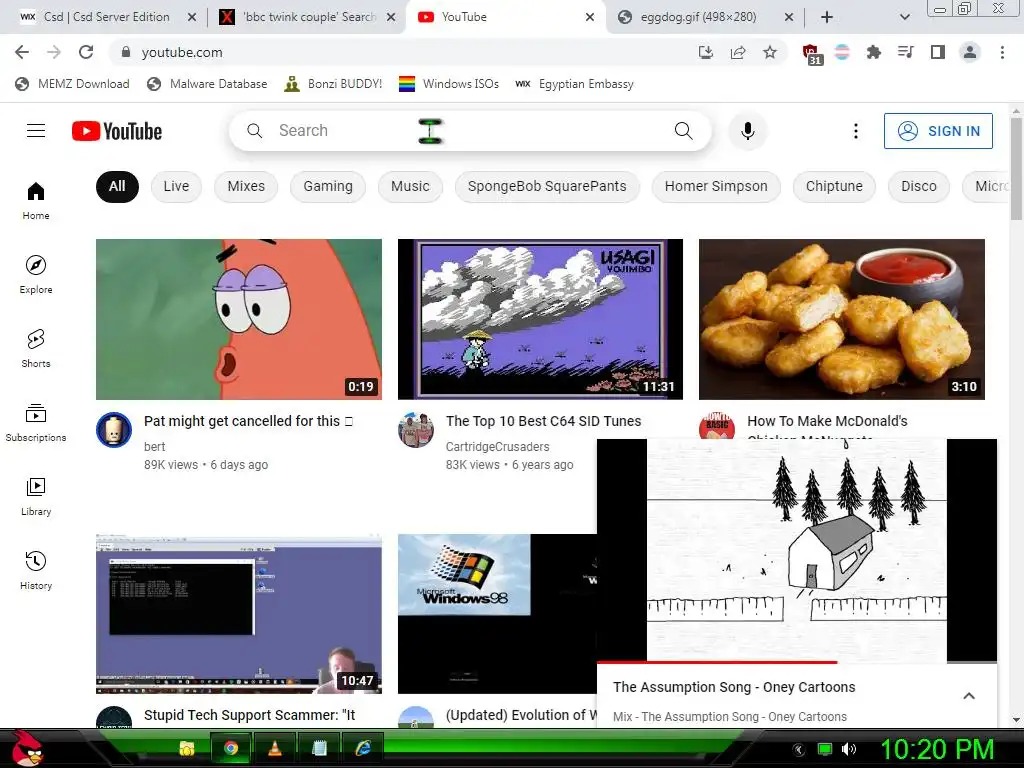Viewport: 1024px width, 768px height.
Task: Open 'Pat might get cancelled' video title
Action: [248, 421]
